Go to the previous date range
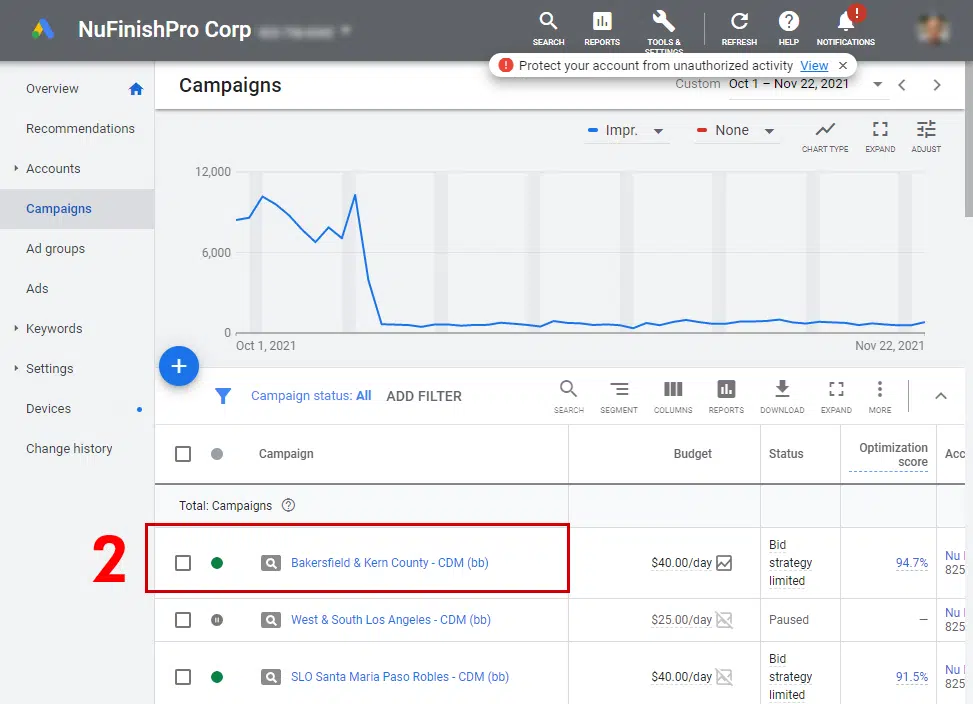This screenshot has height=704, width=973. coord(902,85)
